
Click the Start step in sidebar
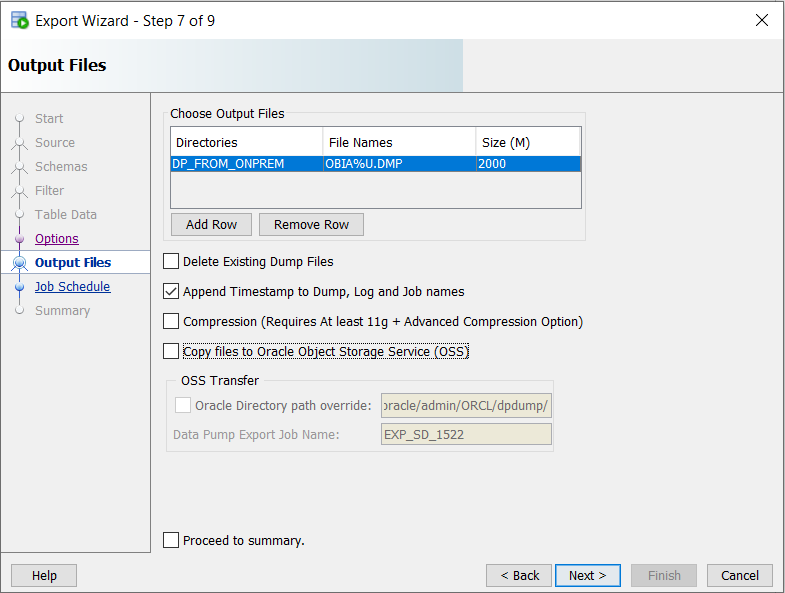point(49,119)
